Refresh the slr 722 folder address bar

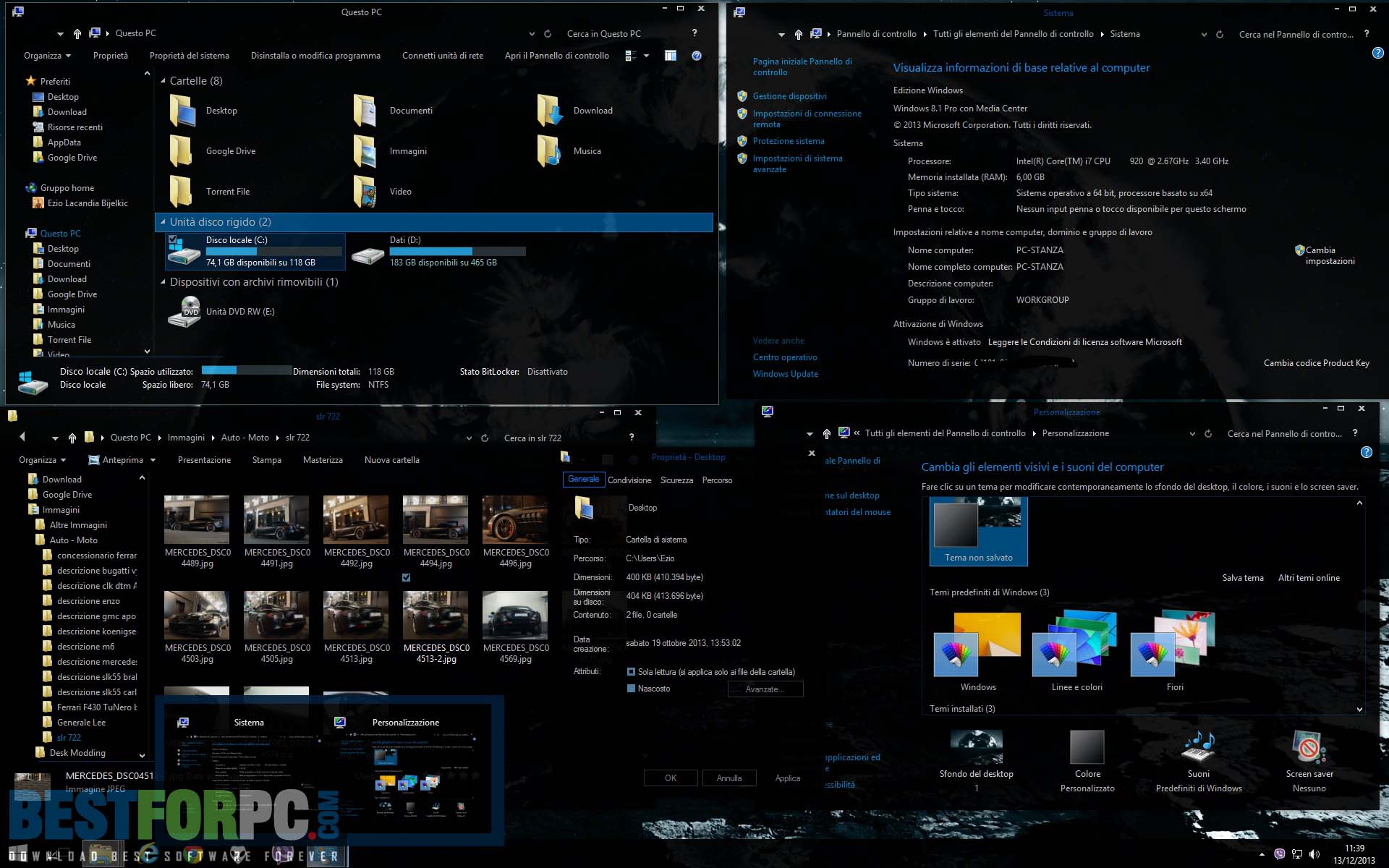[x=485, y=438]
